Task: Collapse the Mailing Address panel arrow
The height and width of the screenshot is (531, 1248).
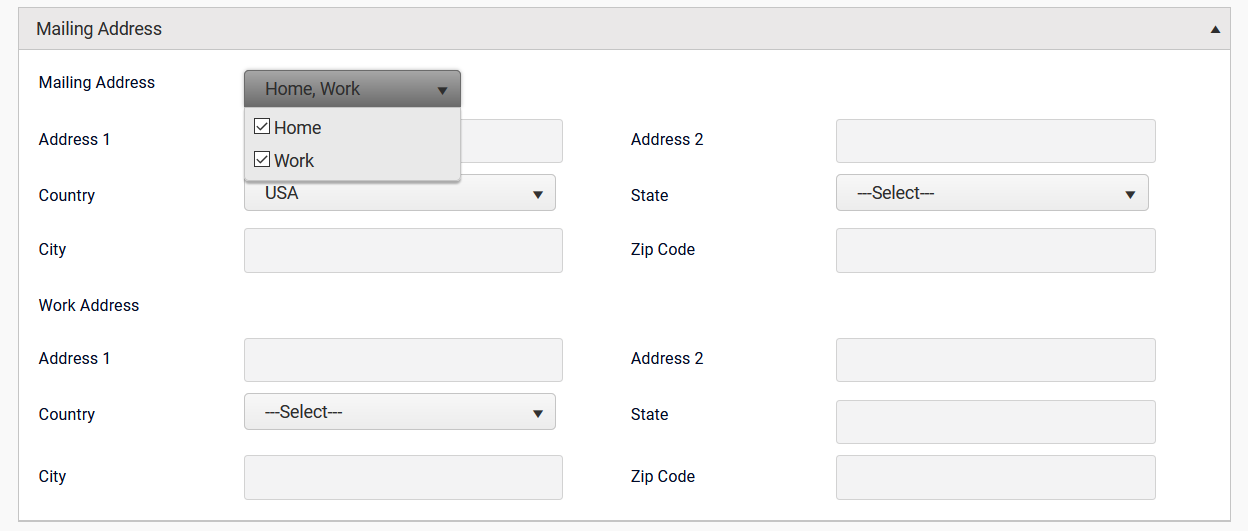Action: tap(1215, 30)
